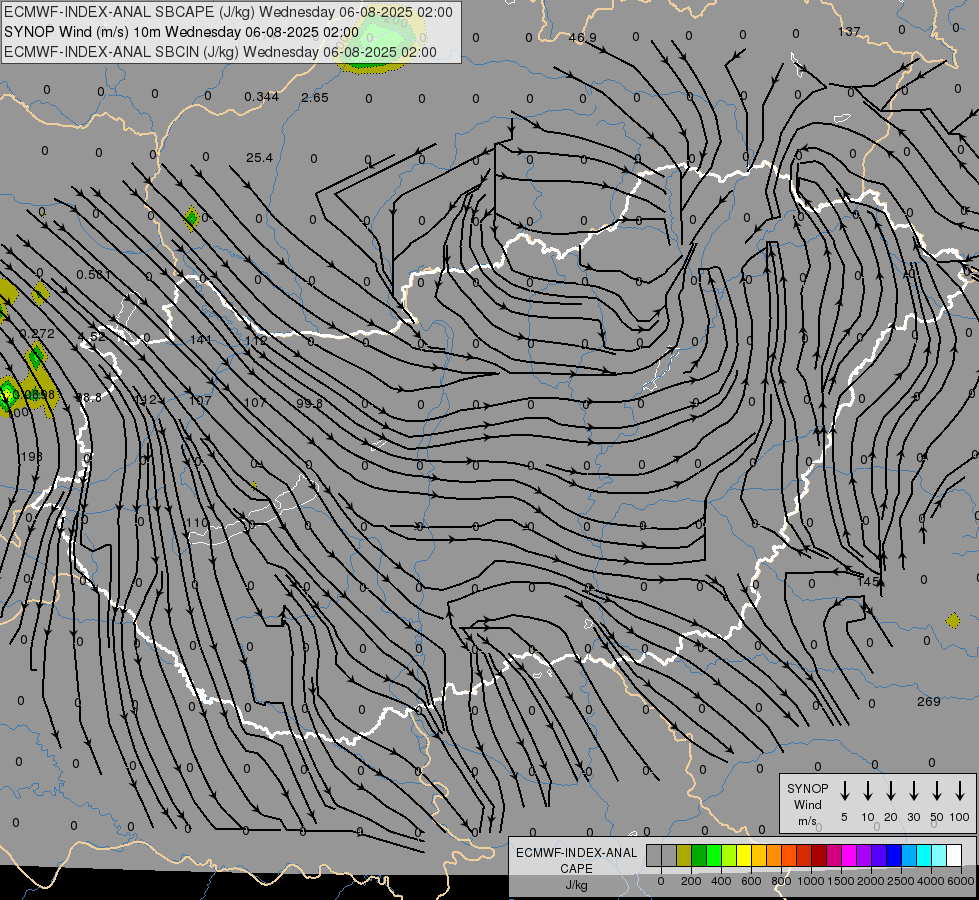Select the white swatch ending at 6000

[954, 856]
